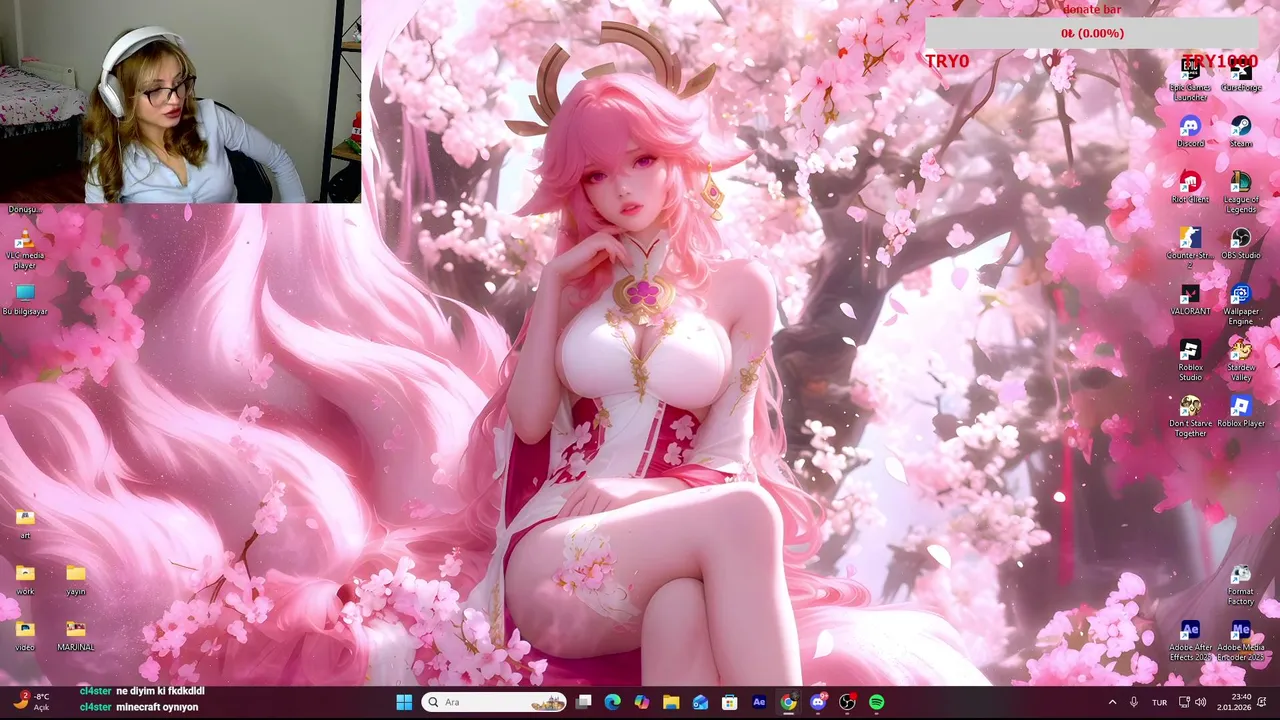
Task: Select the Format Factory desktop icon
Action: [1241, 585]
